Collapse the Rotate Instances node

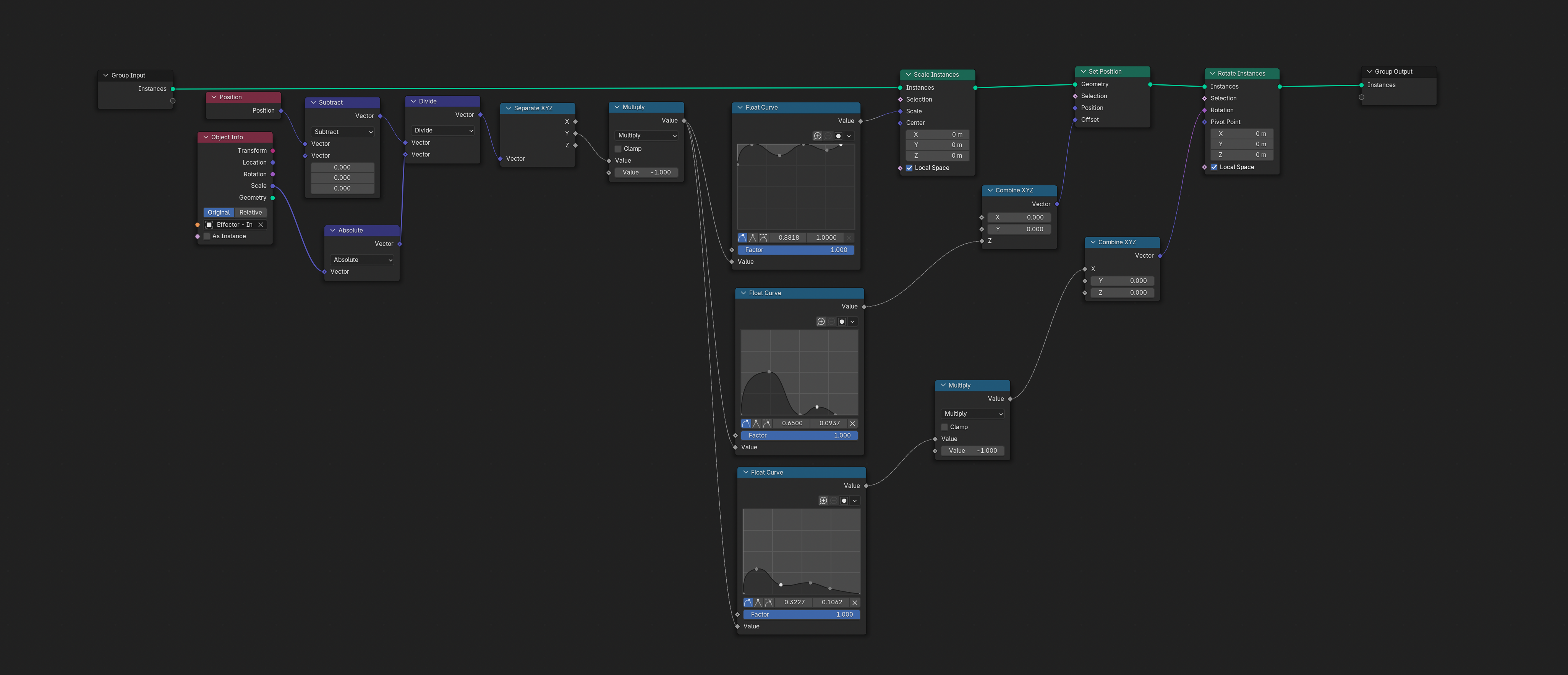pyautogui.click(x=1213, y=74)
